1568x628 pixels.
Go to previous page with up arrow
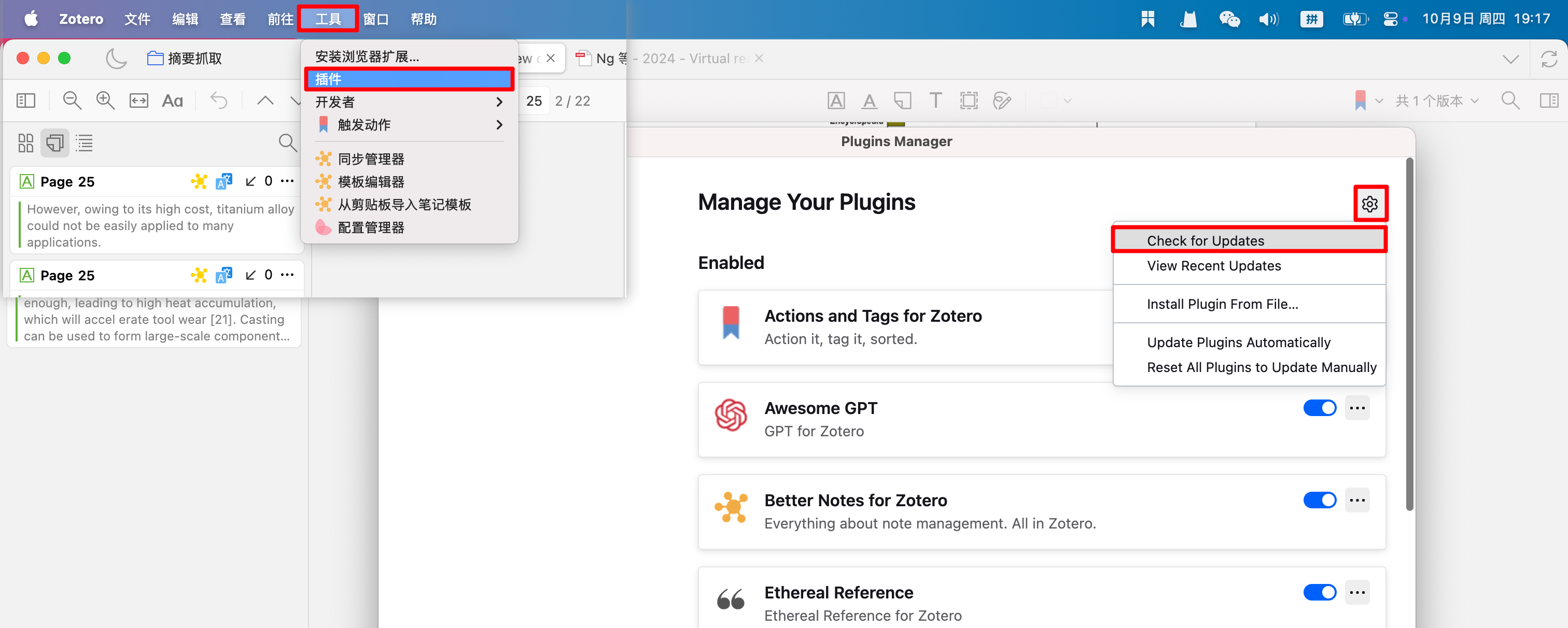[x=265, y=101]
